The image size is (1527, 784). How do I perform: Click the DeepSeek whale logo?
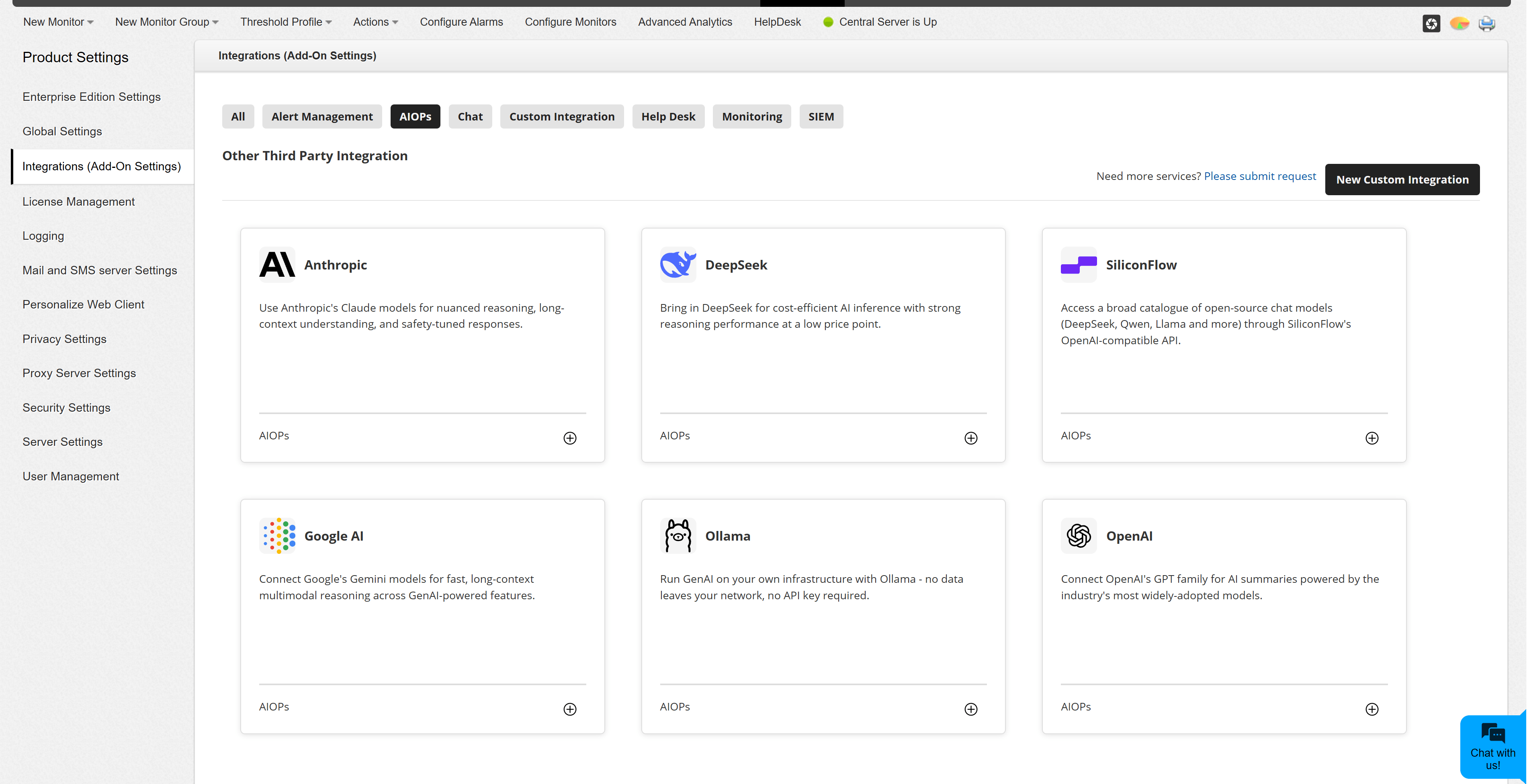point(678,264)
